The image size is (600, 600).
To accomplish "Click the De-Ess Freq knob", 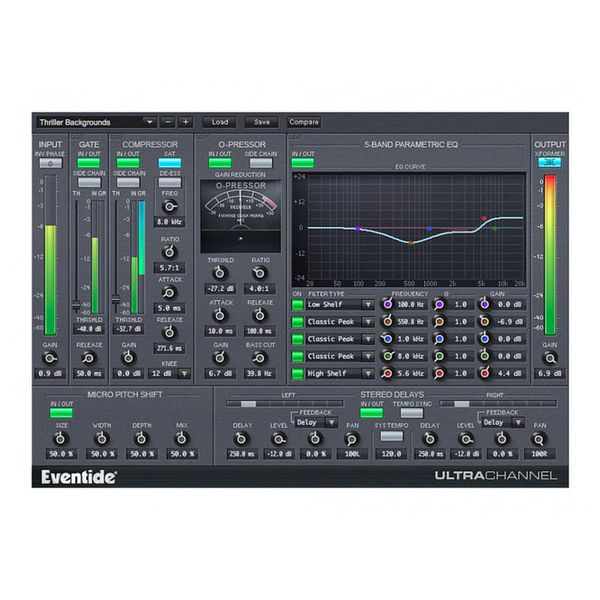I will [x=170, y=207].
